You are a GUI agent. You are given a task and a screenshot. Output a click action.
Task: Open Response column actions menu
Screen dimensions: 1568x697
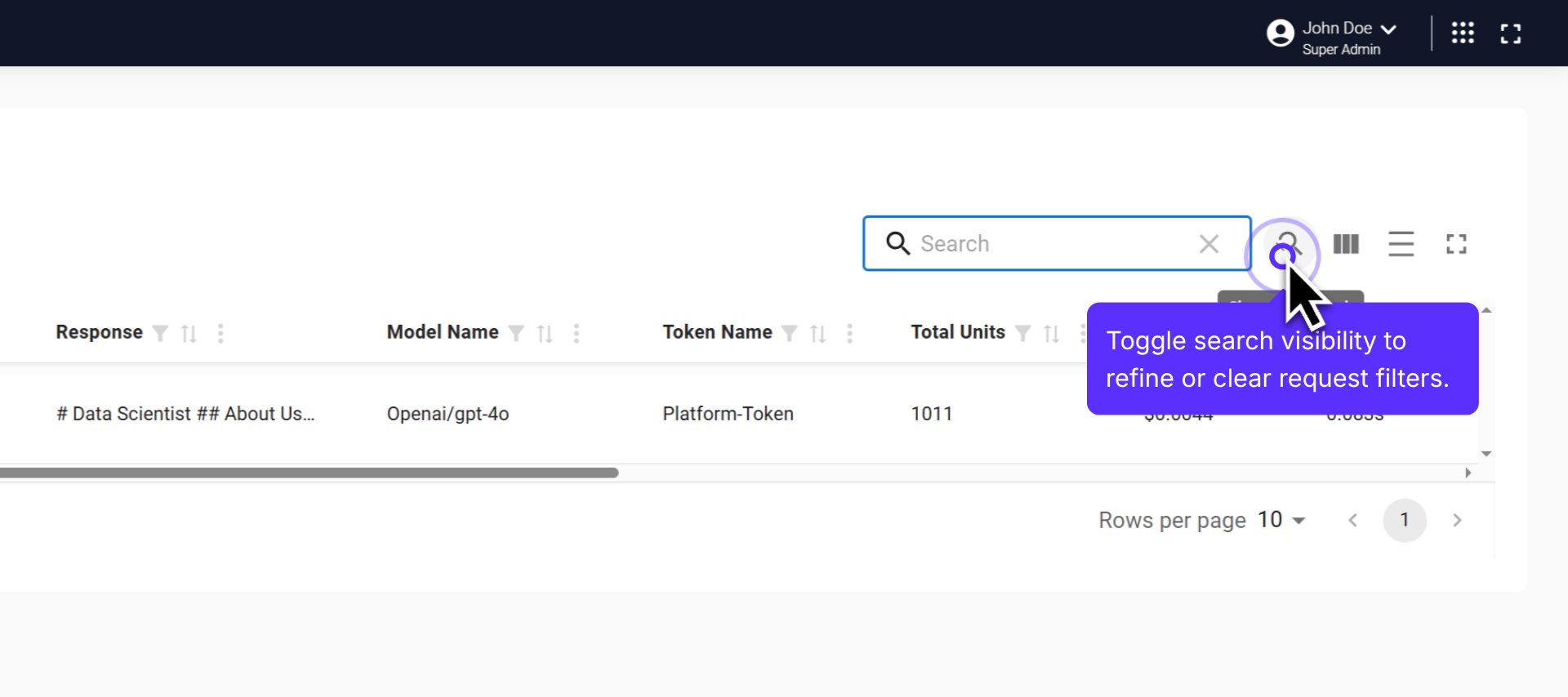pyautogui.click(x=220, y=333)
